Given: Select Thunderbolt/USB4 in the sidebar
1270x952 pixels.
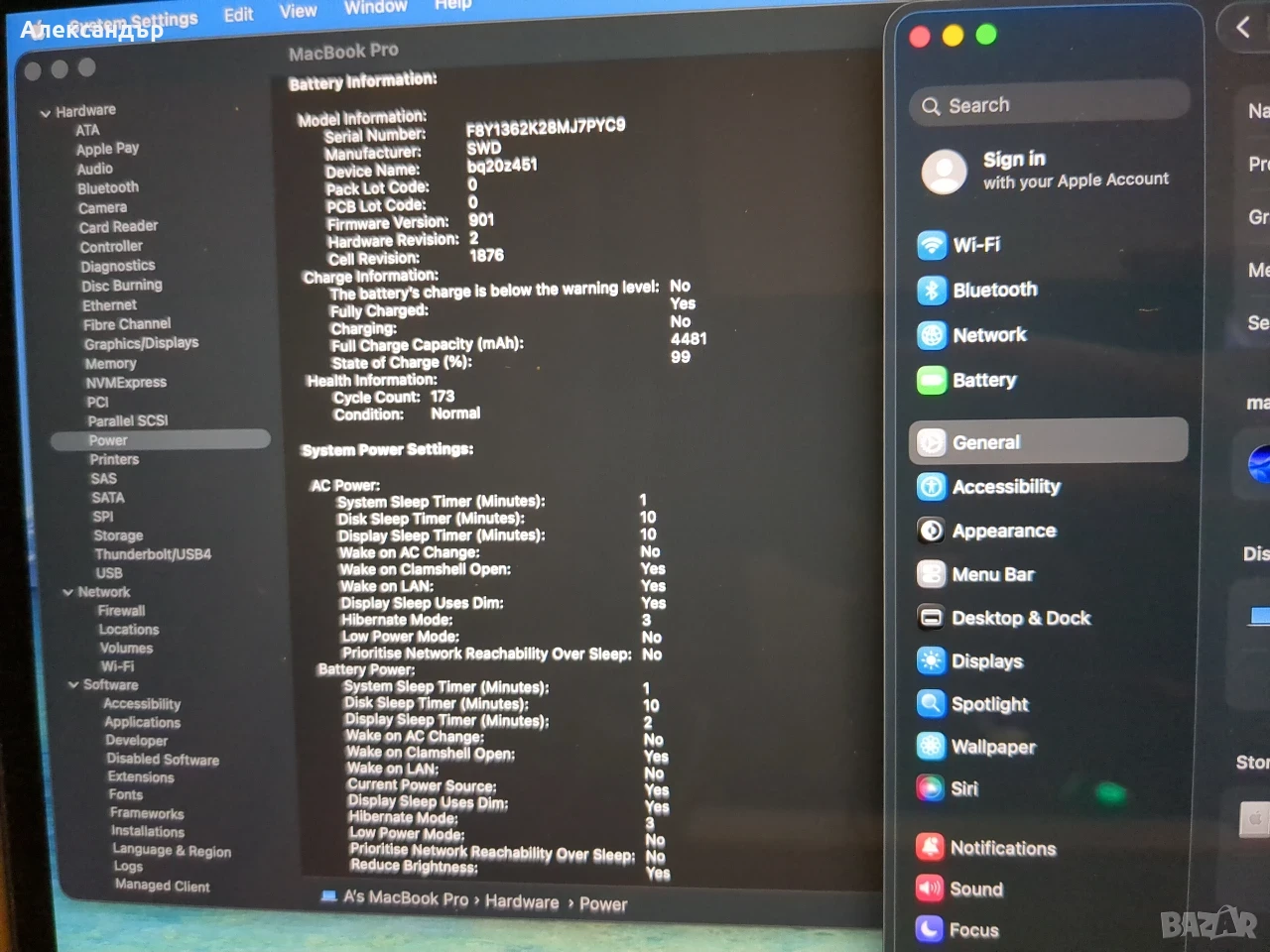Looking at the screenshot, I should point(154,554).
